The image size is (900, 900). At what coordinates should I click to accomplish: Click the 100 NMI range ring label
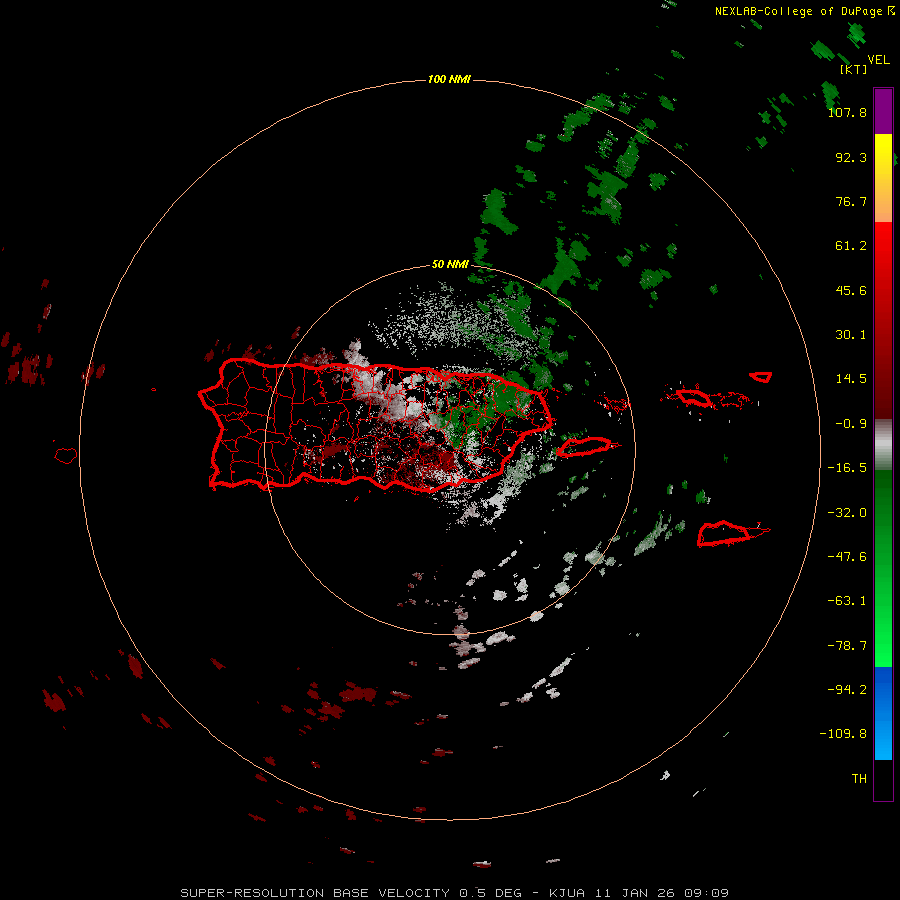449,79
